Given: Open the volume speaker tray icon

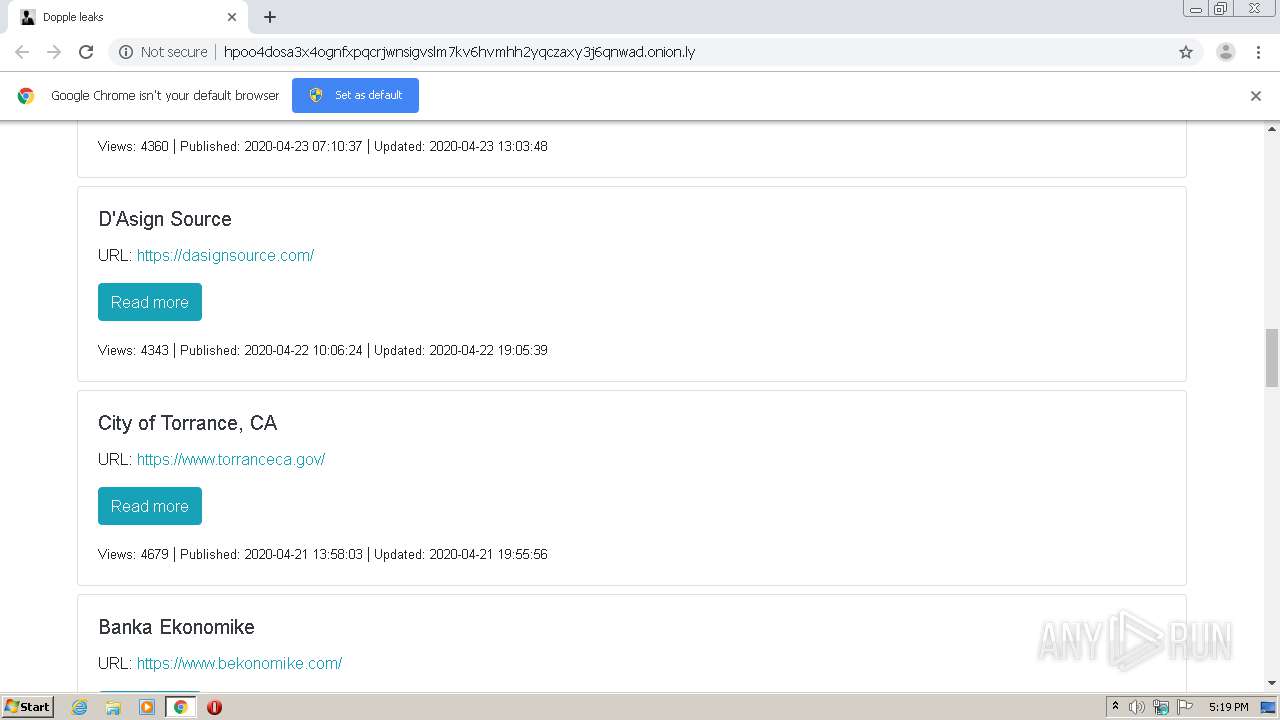Looking at the screenshot, I should pos(1137,707).
